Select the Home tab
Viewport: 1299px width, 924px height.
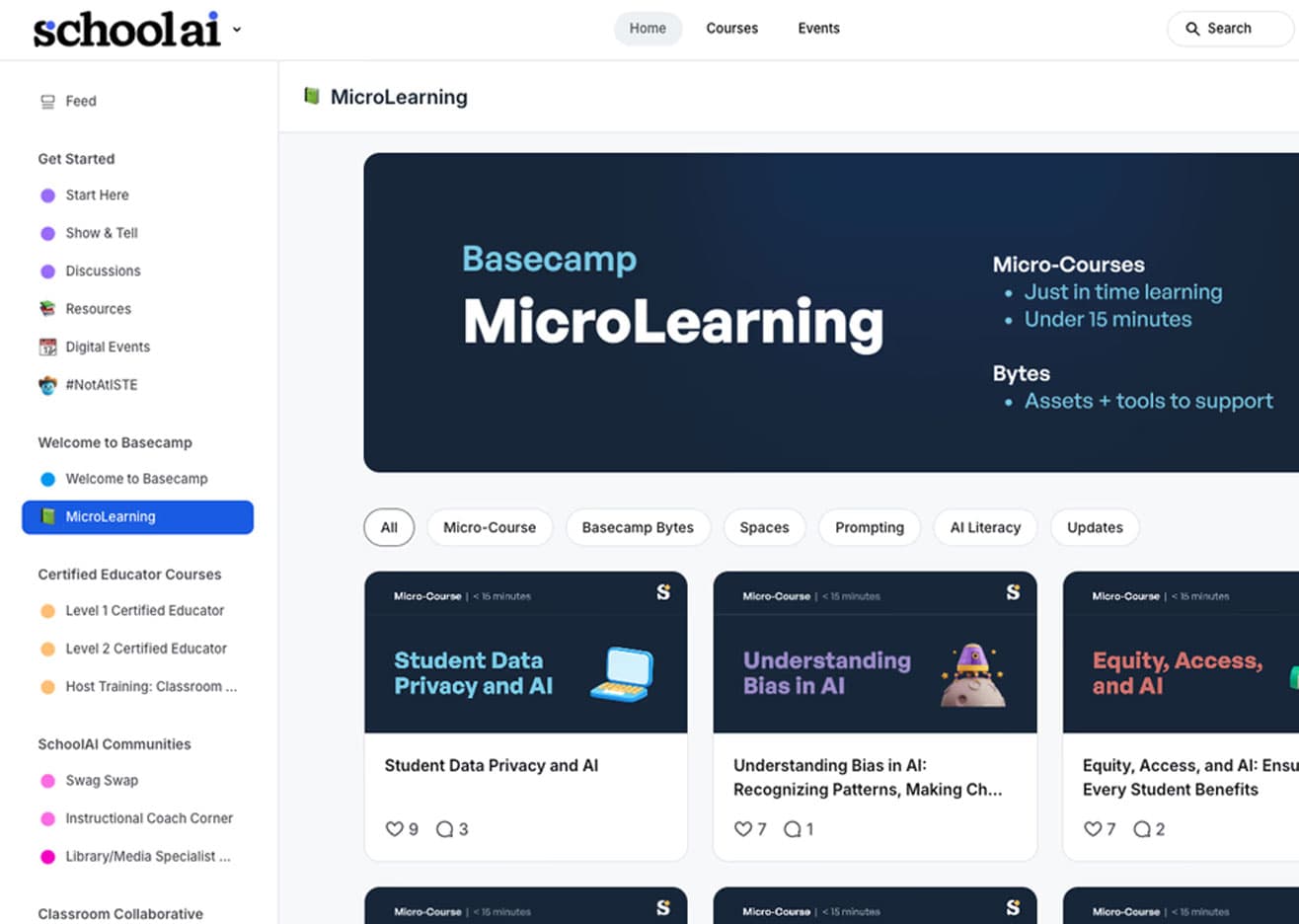pos(648,29)
